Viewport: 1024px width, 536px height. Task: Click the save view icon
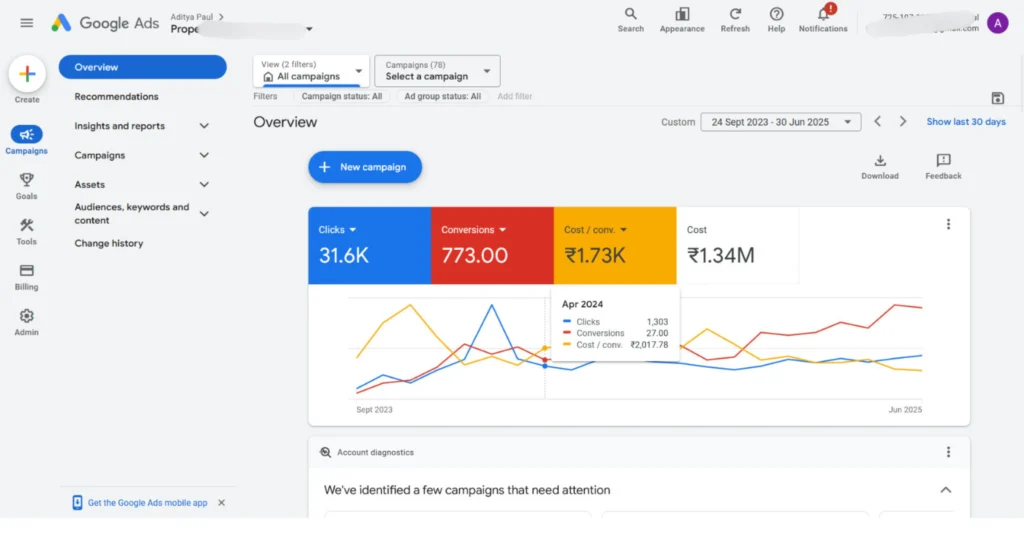click(997, 99)
